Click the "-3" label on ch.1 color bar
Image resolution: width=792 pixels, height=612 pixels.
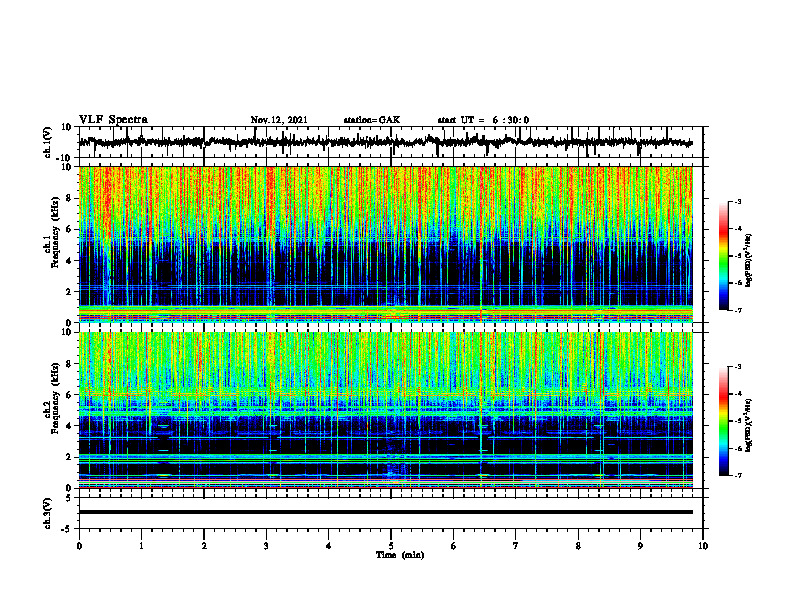pyautogui.click(x=738, y=202)
